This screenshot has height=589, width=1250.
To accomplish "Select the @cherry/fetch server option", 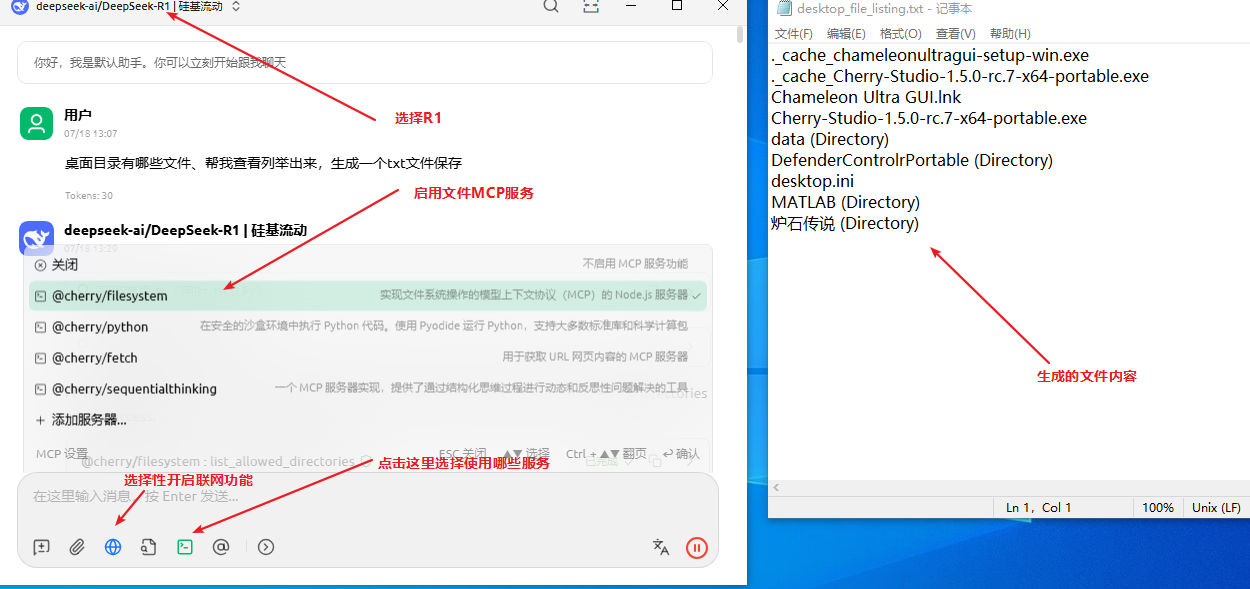I will point(95,358).
